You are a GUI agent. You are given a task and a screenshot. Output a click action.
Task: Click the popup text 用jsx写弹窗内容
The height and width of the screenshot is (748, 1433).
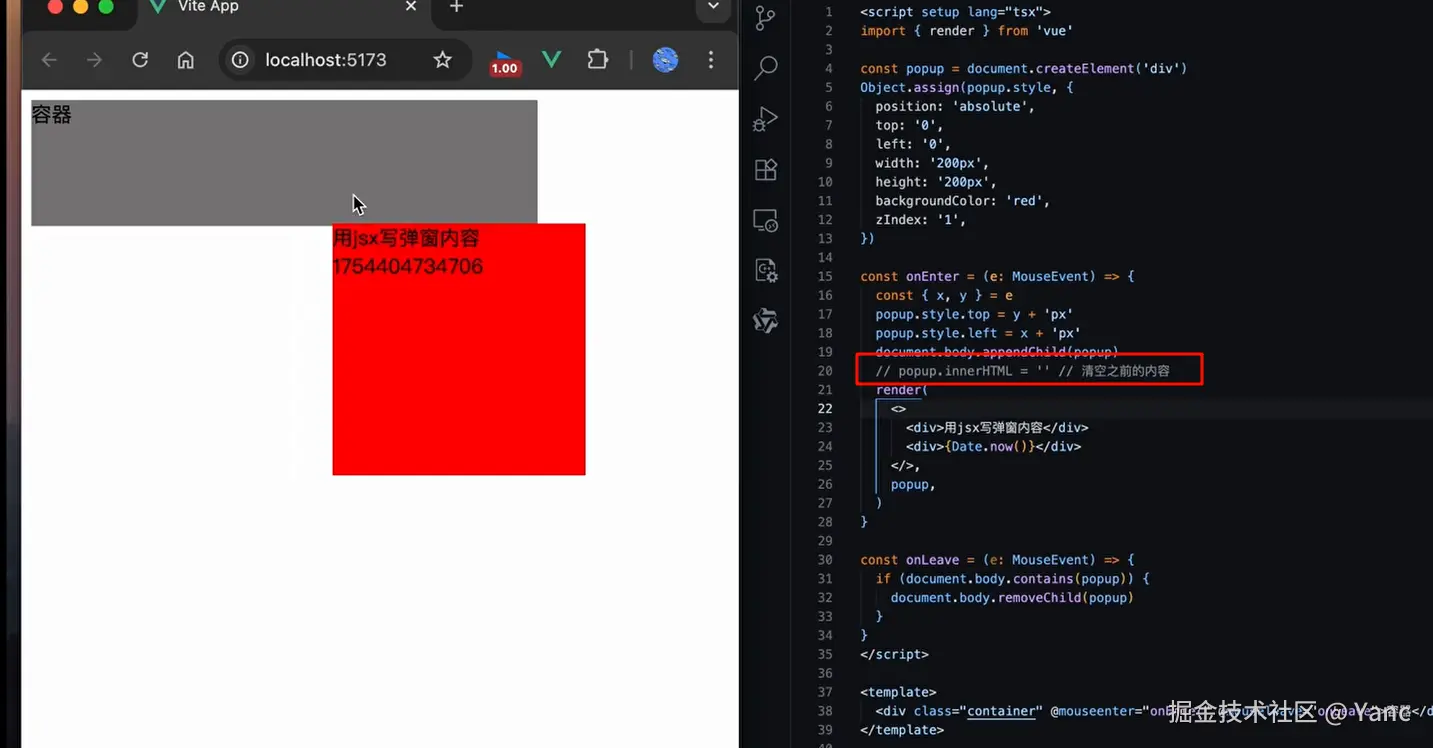406,238
